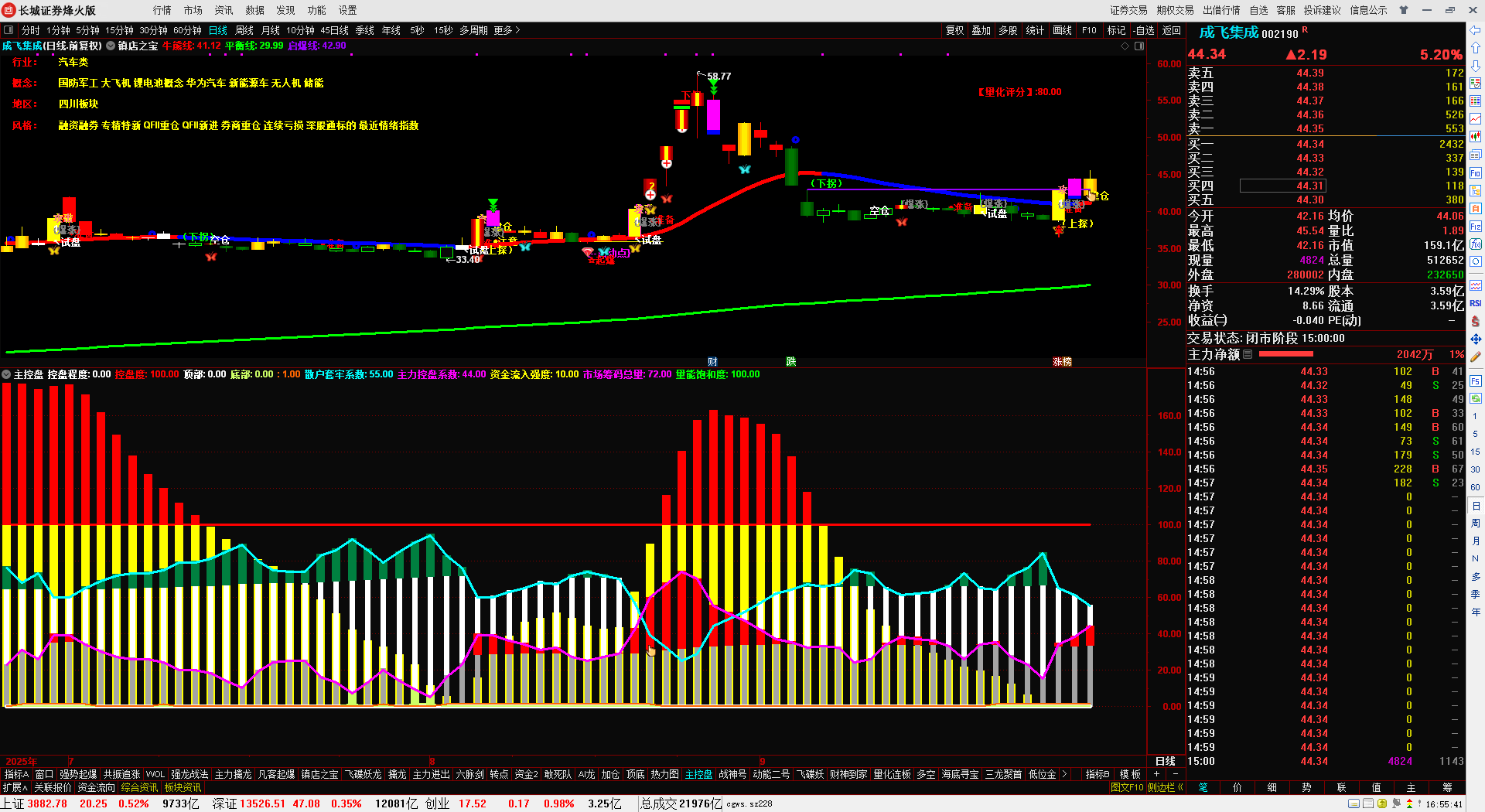The height and width of the screenshot is (812, 1485).
Task: Switch to 1-minute period in right sidebar
Action: (x=1476, y=417)
